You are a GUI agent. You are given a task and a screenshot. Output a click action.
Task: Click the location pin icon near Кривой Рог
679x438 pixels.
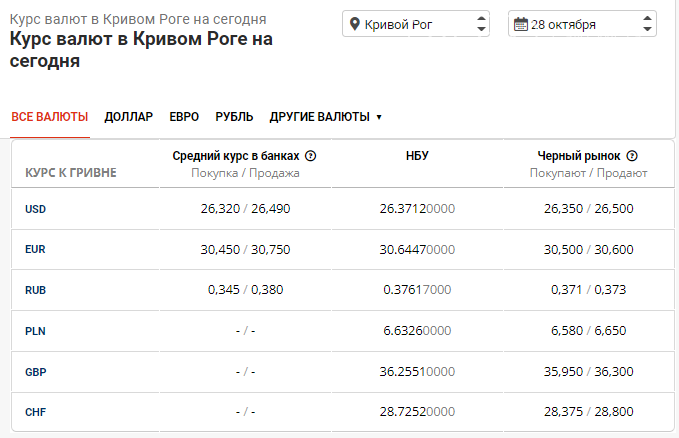point(355,24)
